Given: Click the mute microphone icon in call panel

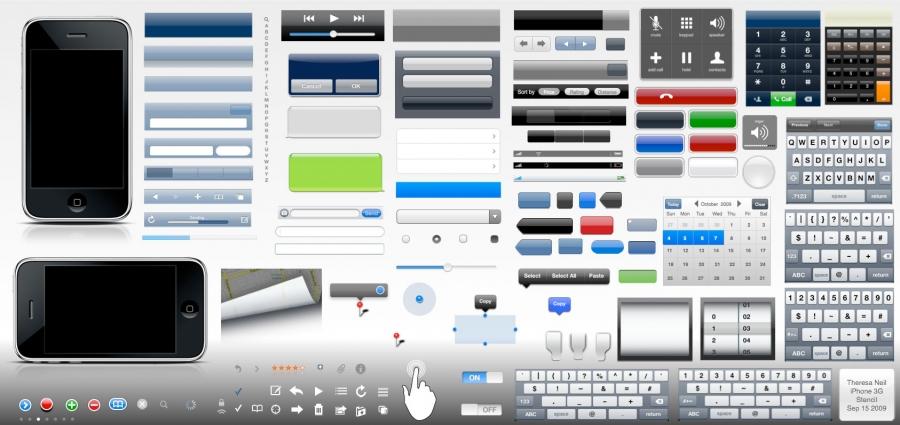Looking at the screenshot, I should click(x=655, y=24).
